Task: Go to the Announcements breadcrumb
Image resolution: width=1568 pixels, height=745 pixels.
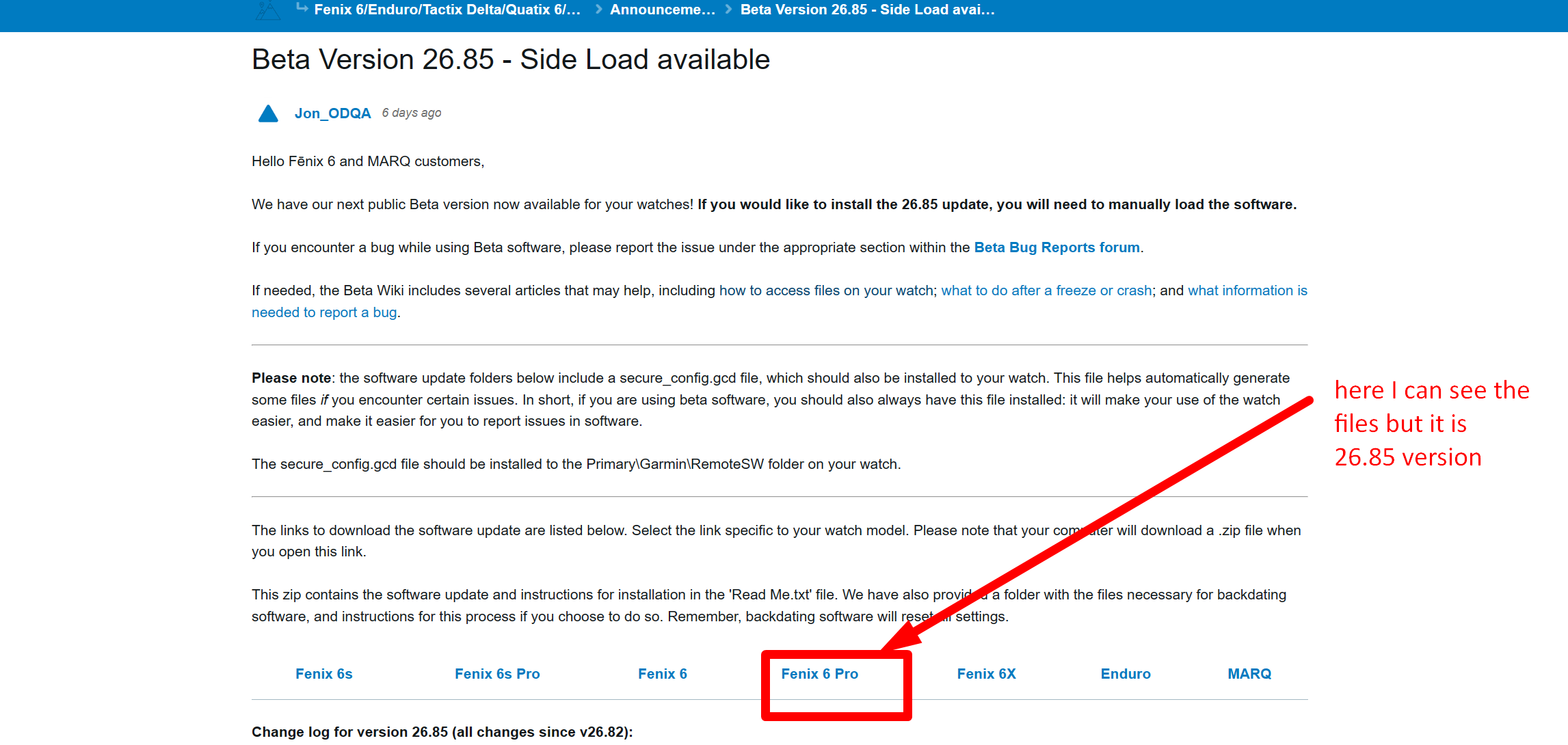Action: click(x=663, y=10)
